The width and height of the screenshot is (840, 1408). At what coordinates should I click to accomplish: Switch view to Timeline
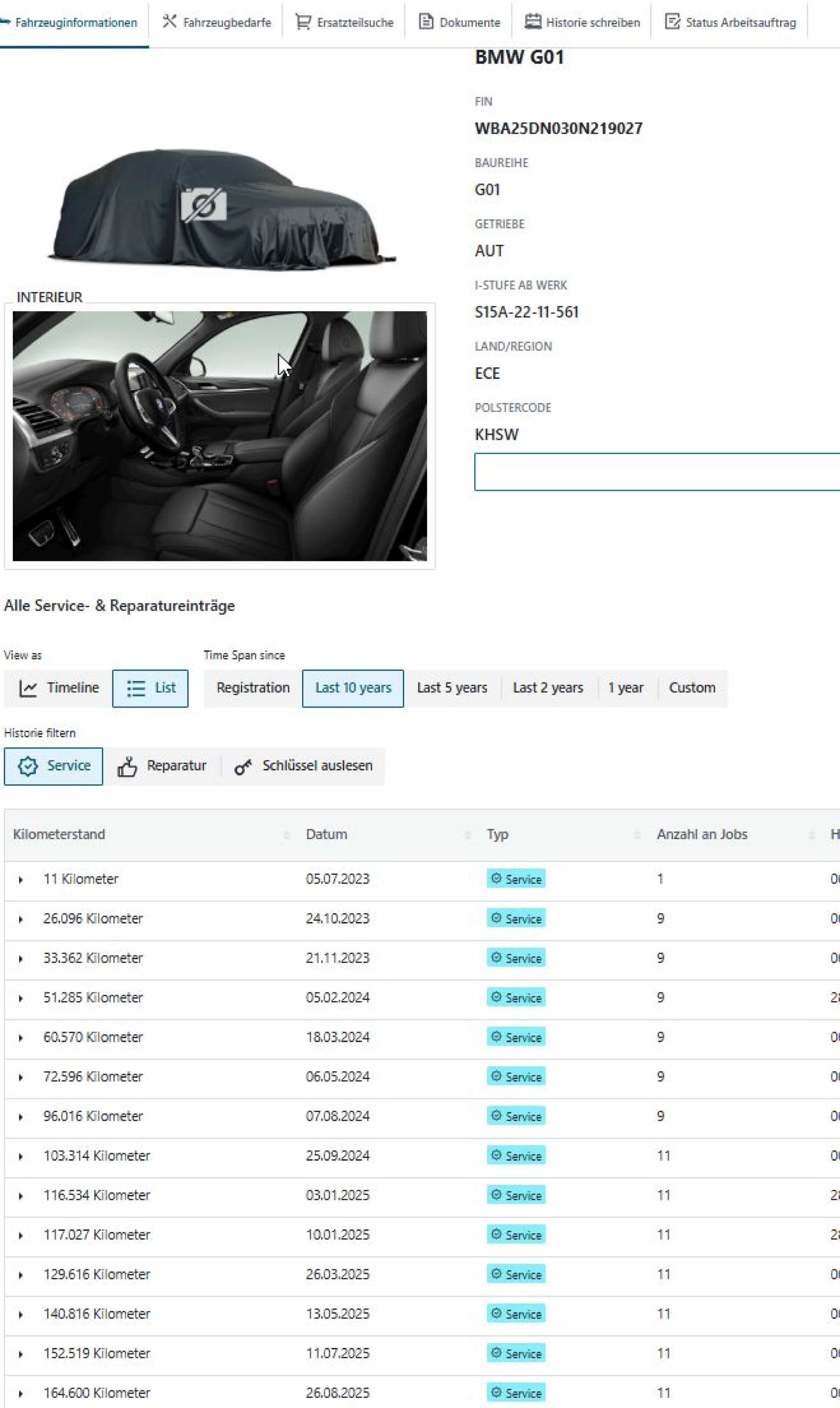(x=59, y=688)
